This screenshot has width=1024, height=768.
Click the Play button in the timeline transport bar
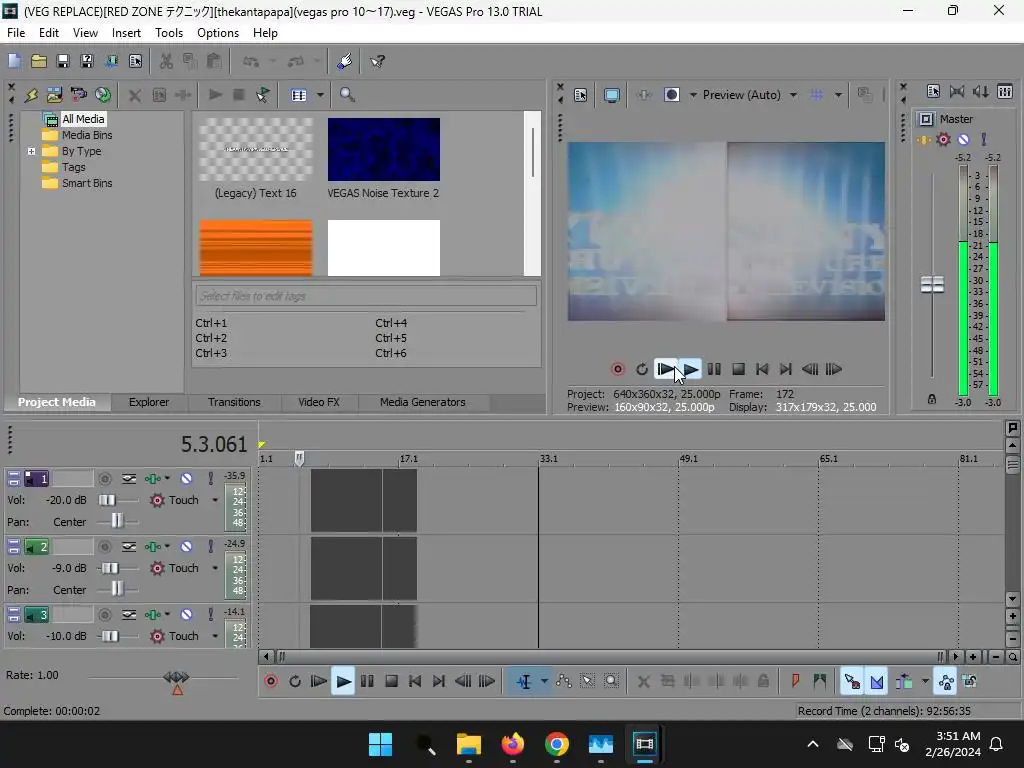[343, 682]
